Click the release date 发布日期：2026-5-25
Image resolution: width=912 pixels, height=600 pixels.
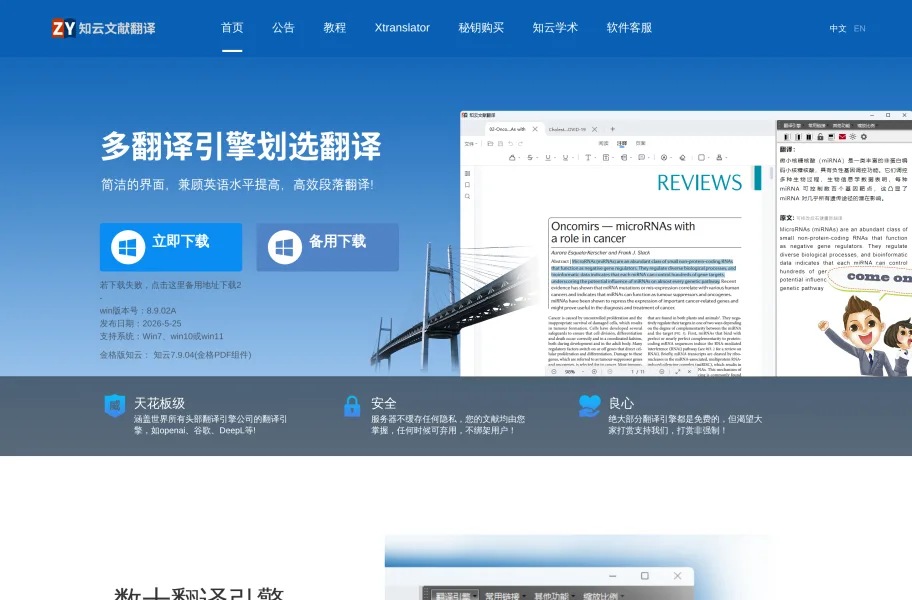point(140,323)
